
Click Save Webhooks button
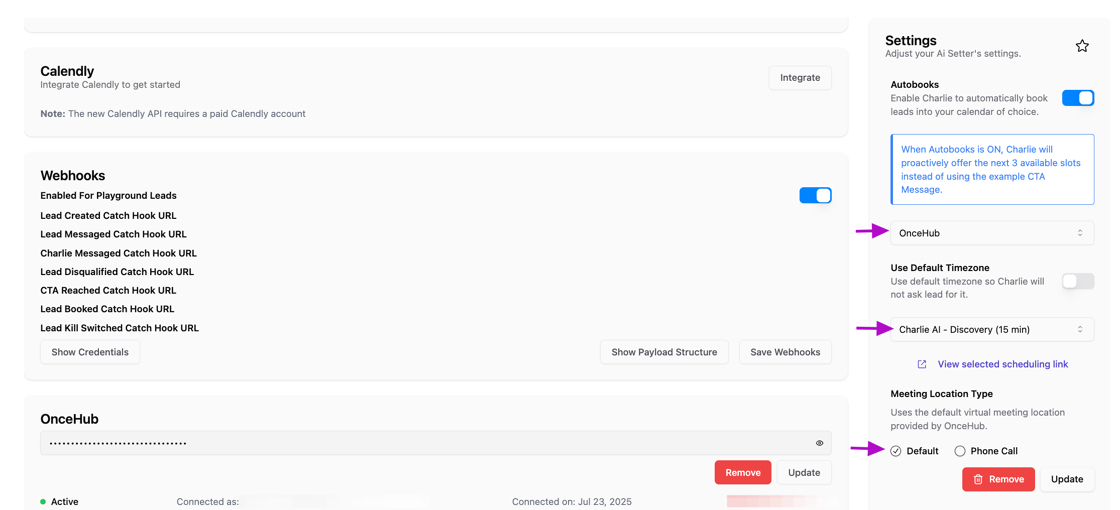(785, 352)
